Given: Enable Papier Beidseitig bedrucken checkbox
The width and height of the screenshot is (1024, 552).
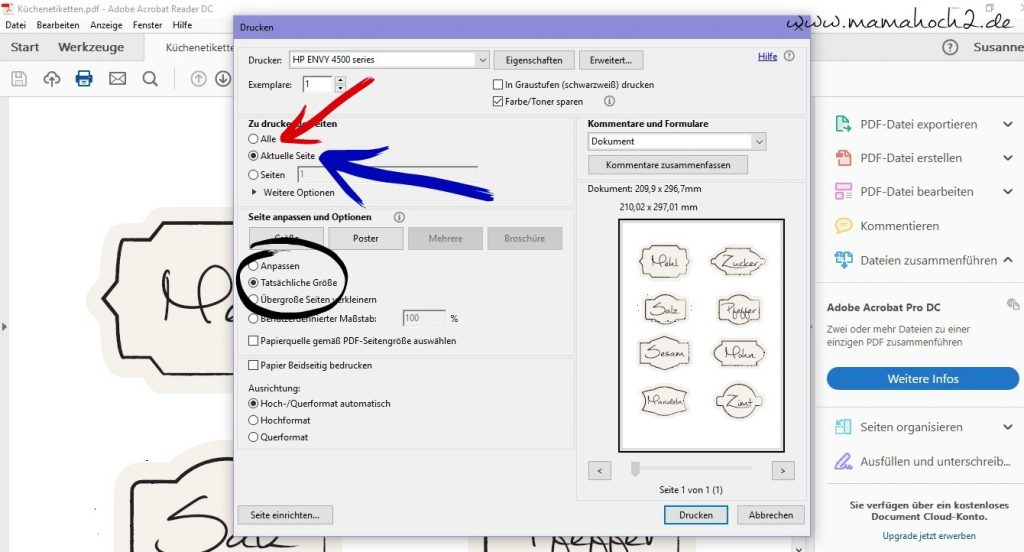Looking at the screenshot, I should (x=253, y=365).
